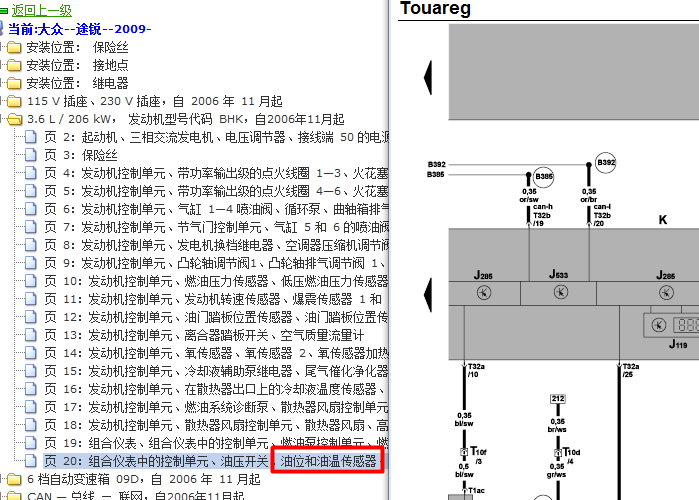Click the page icon for 页 8 发电机换挡继电器

31,245
